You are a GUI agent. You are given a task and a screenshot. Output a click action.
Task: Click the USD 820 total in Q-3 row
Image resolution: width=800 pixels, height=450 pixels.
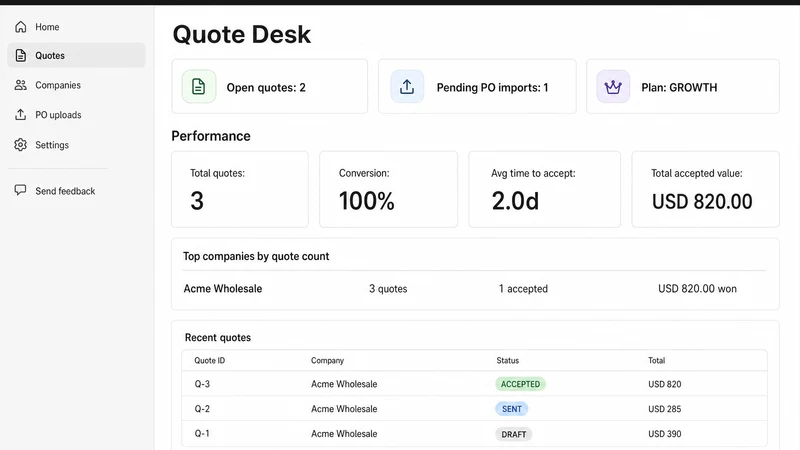click(665, 384)
